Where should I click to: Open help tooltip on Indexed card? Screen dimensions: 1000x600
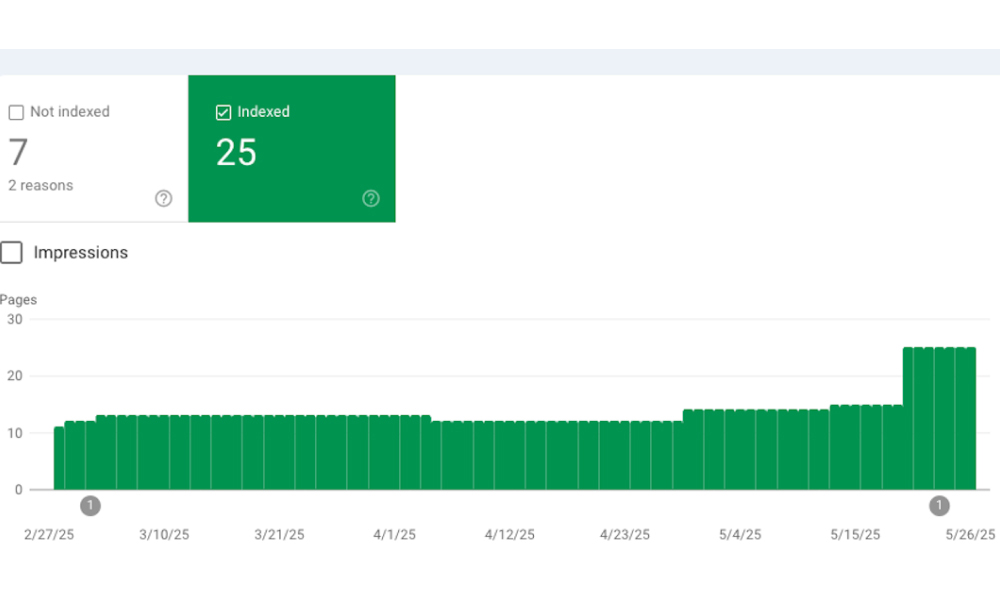(371, 199)
